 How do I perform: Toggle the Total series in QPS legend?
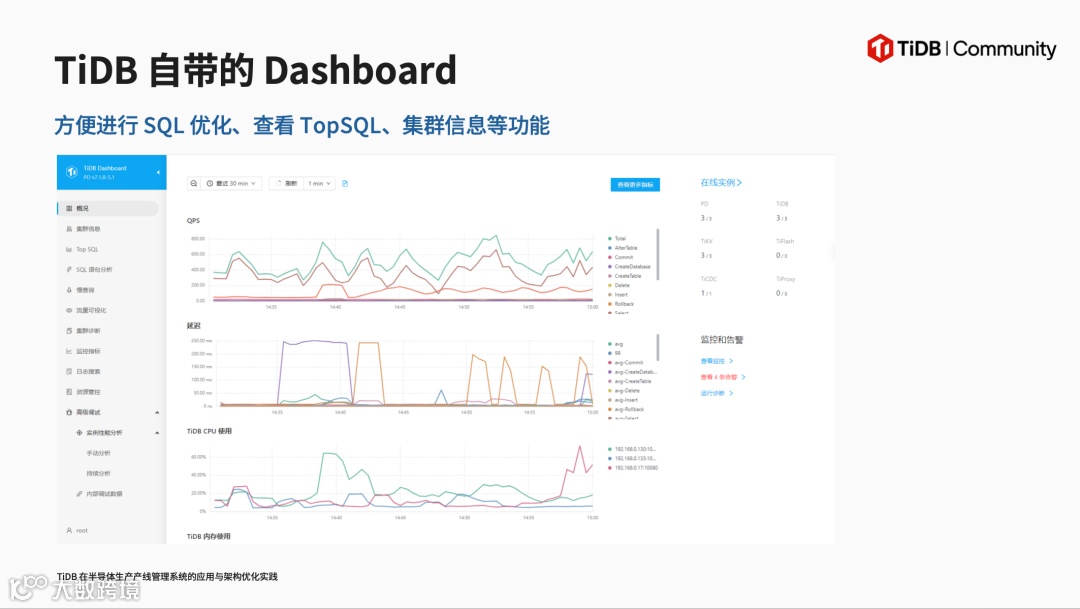click(617, 238)
